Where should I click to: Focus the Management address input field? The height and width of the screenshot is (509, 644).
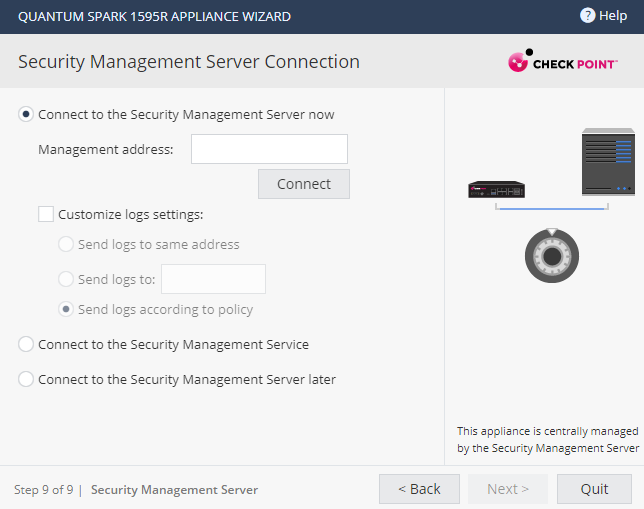click(269, 149)
